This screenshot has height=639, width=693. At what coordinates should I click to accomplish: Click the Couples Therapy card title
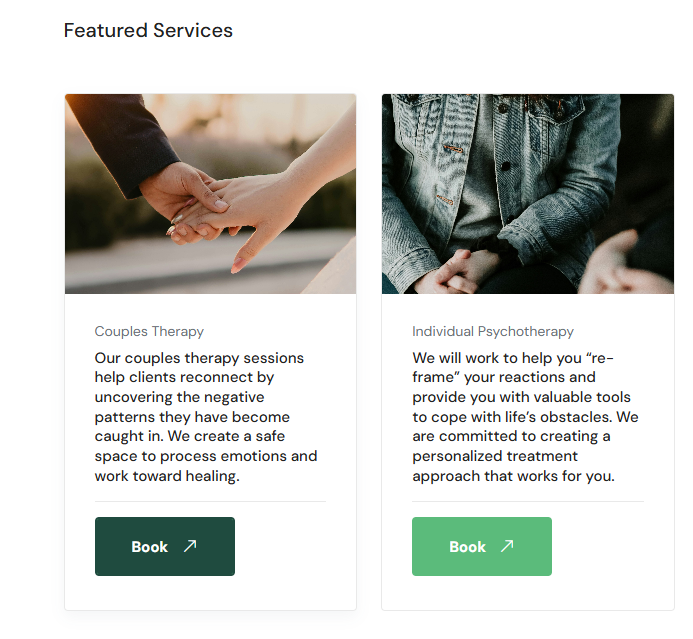pos(149,331)
